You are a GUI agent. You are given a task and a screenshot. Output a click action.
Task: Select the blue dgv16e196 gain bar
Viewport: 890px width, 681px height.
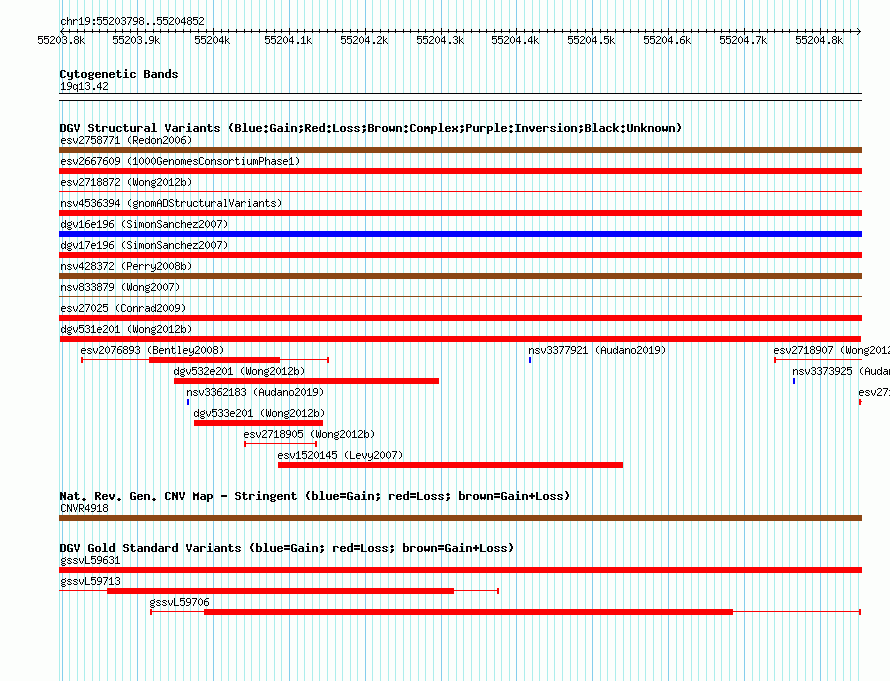pos(460,234)
